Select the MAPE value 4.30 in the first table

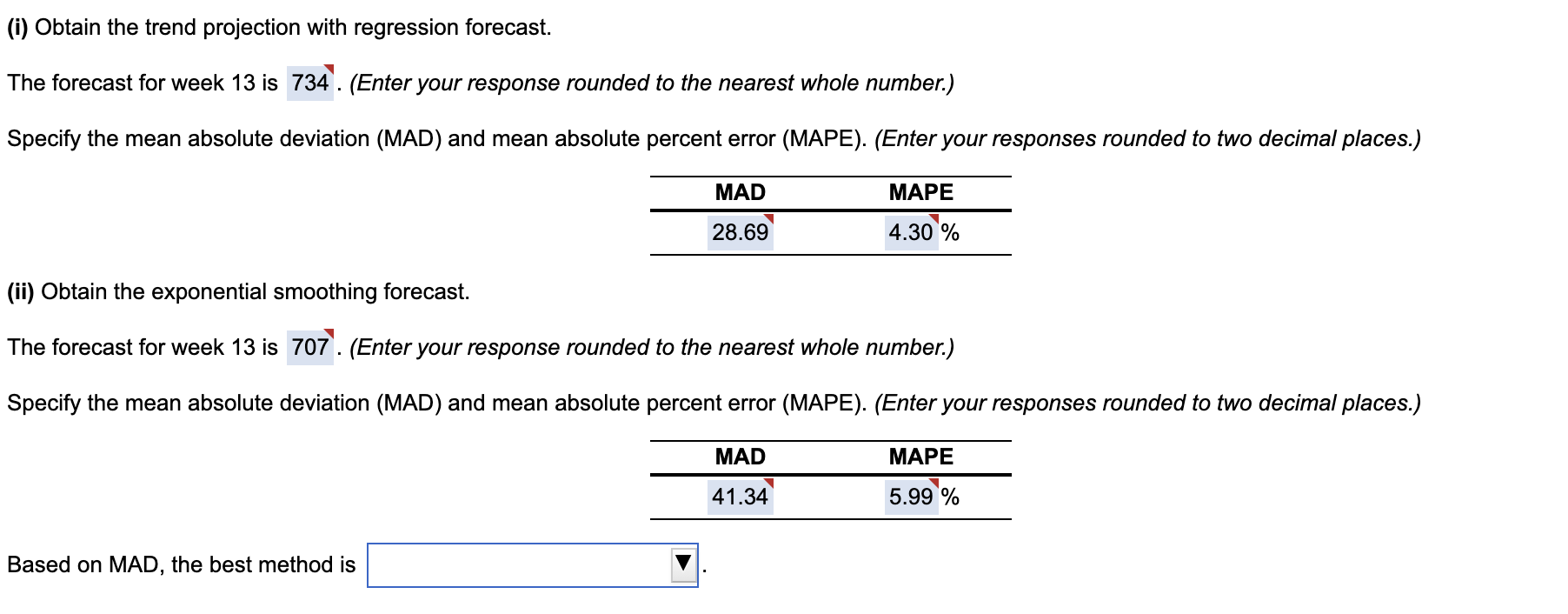point(908,232)
